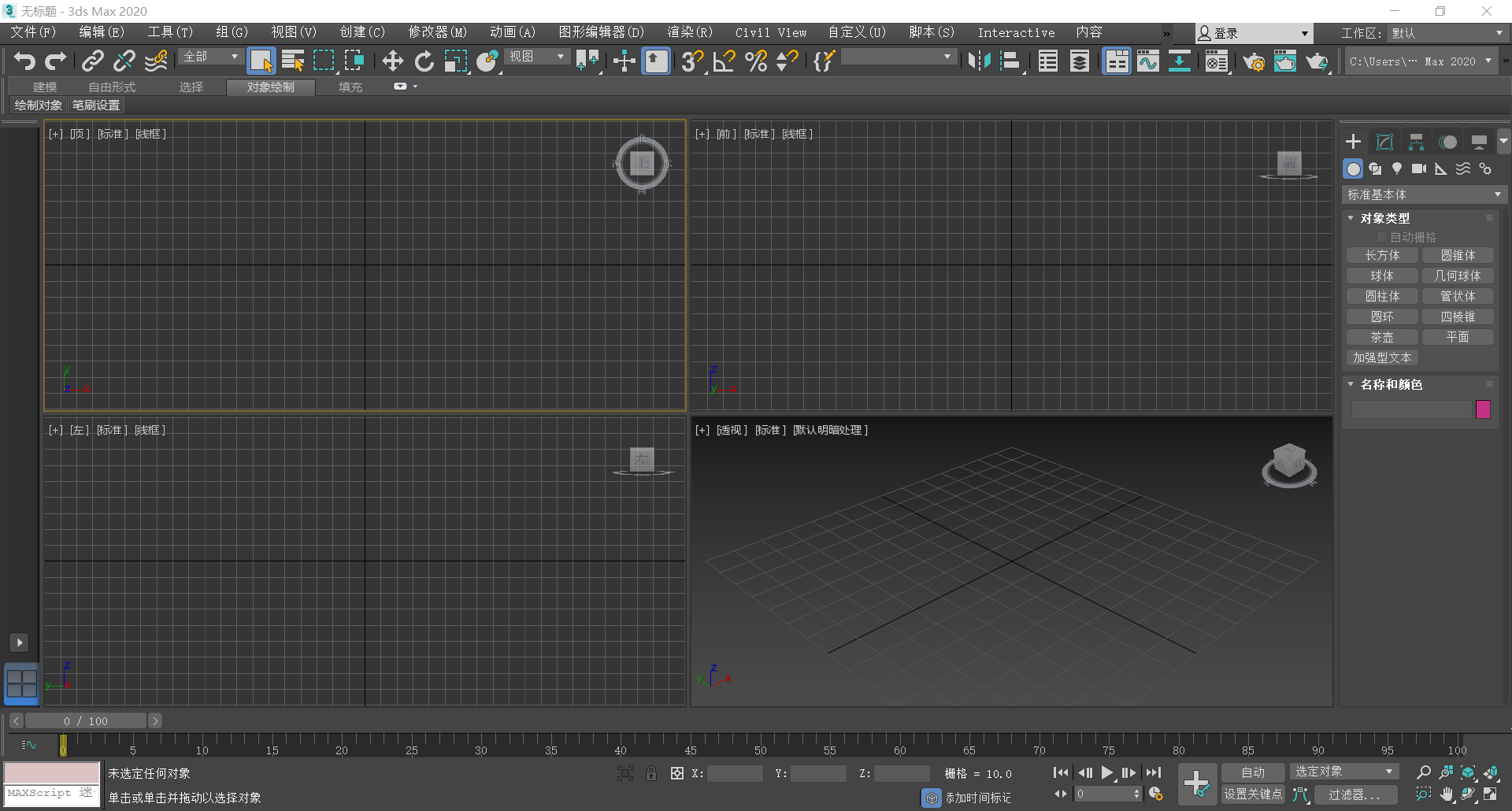
Task: Click the Mirror tool icon
Action: (979, 61)
